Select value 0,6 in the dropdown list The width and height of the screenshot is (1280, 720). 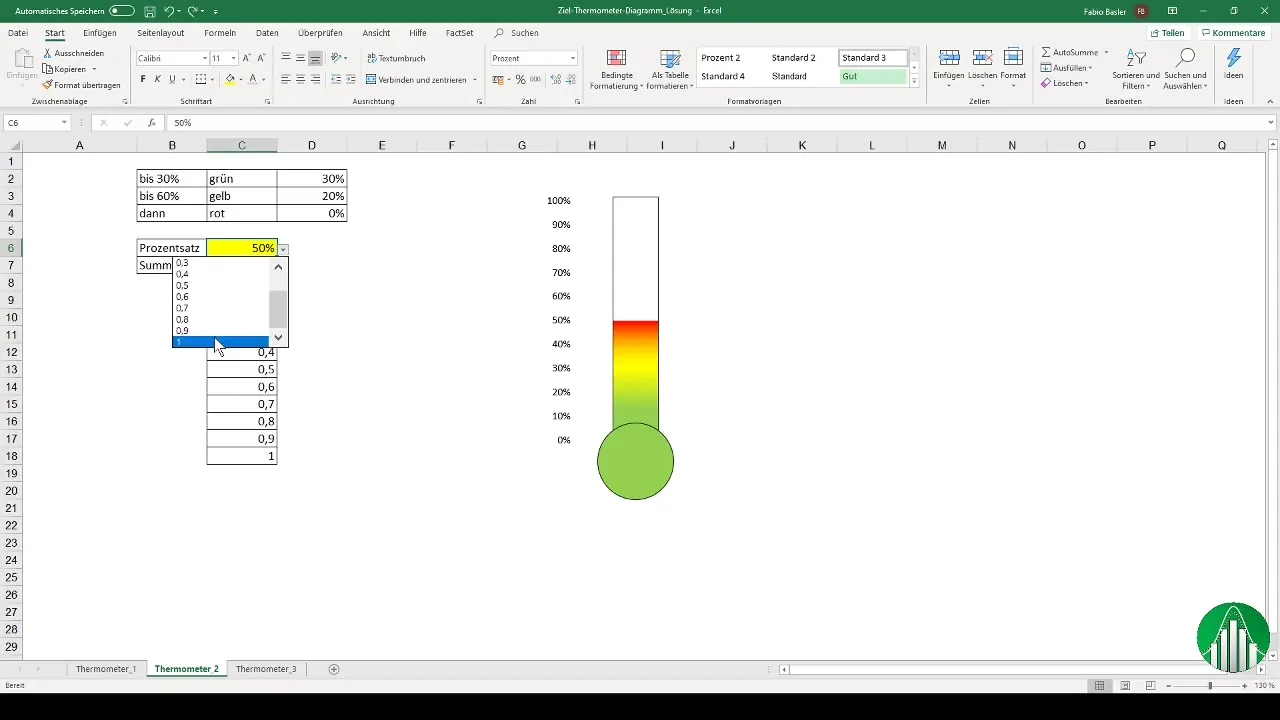[221, 297]
